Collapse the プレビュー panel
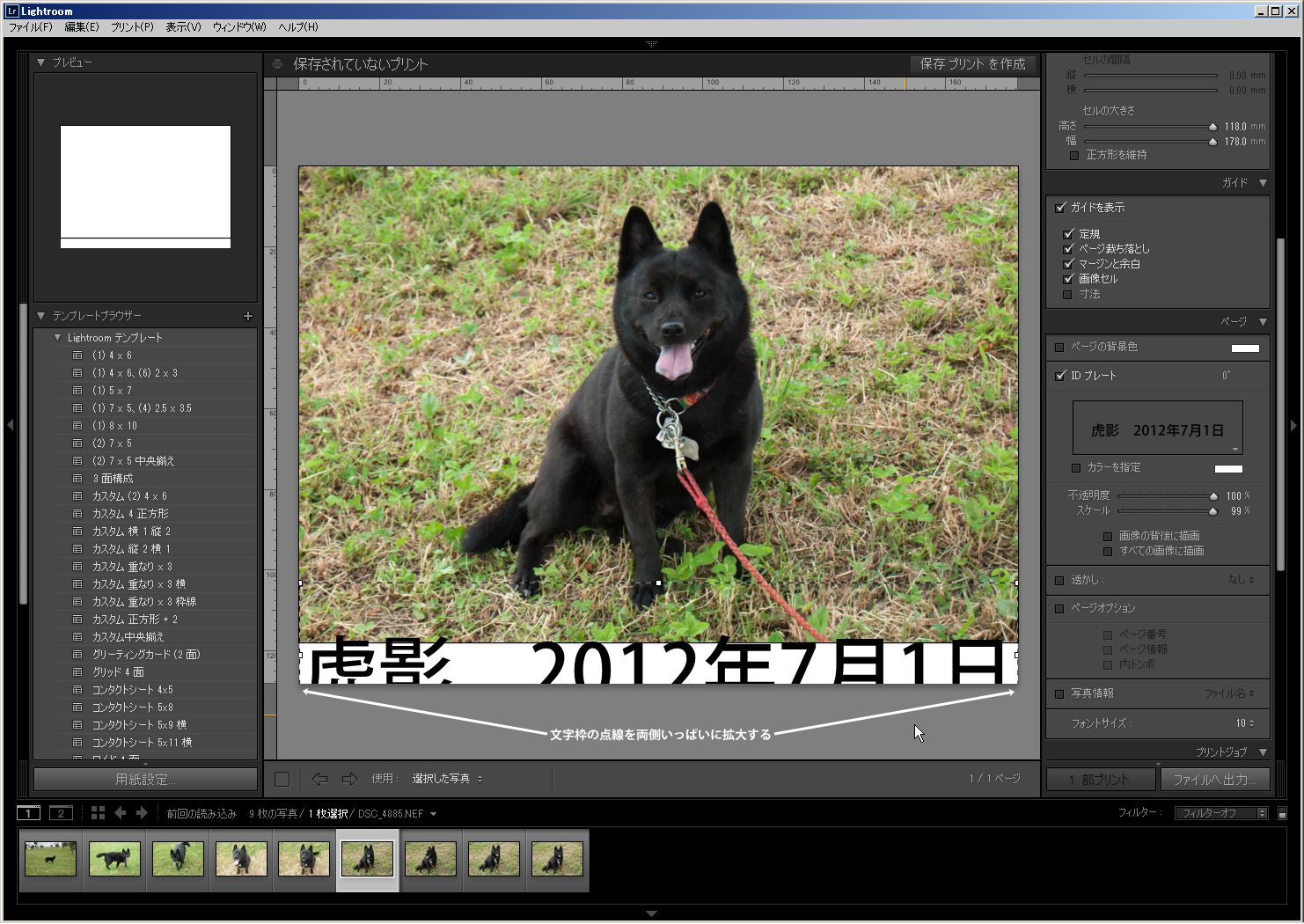Screen dimensions: 1304x924 point(40,62)
